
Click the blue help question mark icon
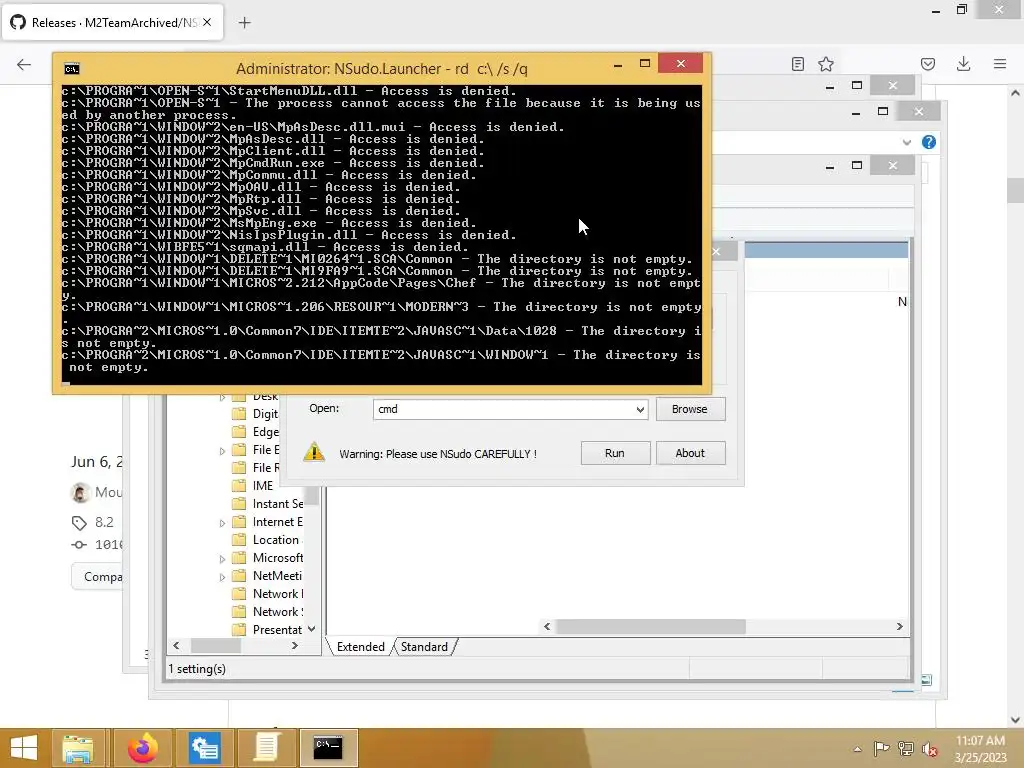[x=929, y=142]
